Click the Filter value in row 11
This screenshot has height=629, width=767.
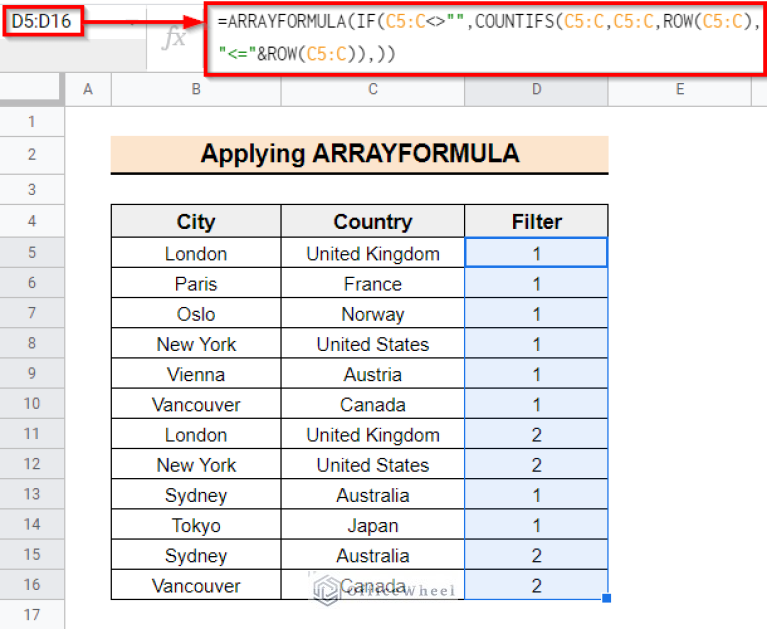tap(536, 435)
